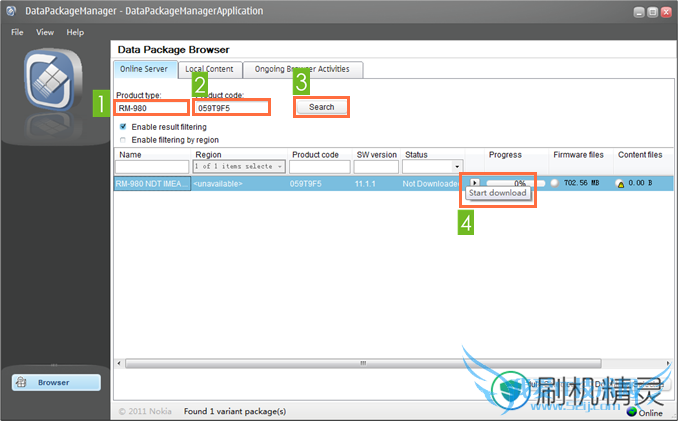Sort by SW version column header
Image resolution: width=678 pixels, height=421 pixels.
376,155
